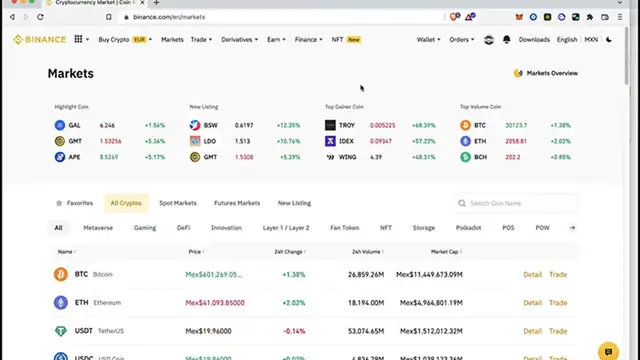Screen dimensions: 640x360
Task: Switch to Spot Markets tab
Action: (178, 203)
